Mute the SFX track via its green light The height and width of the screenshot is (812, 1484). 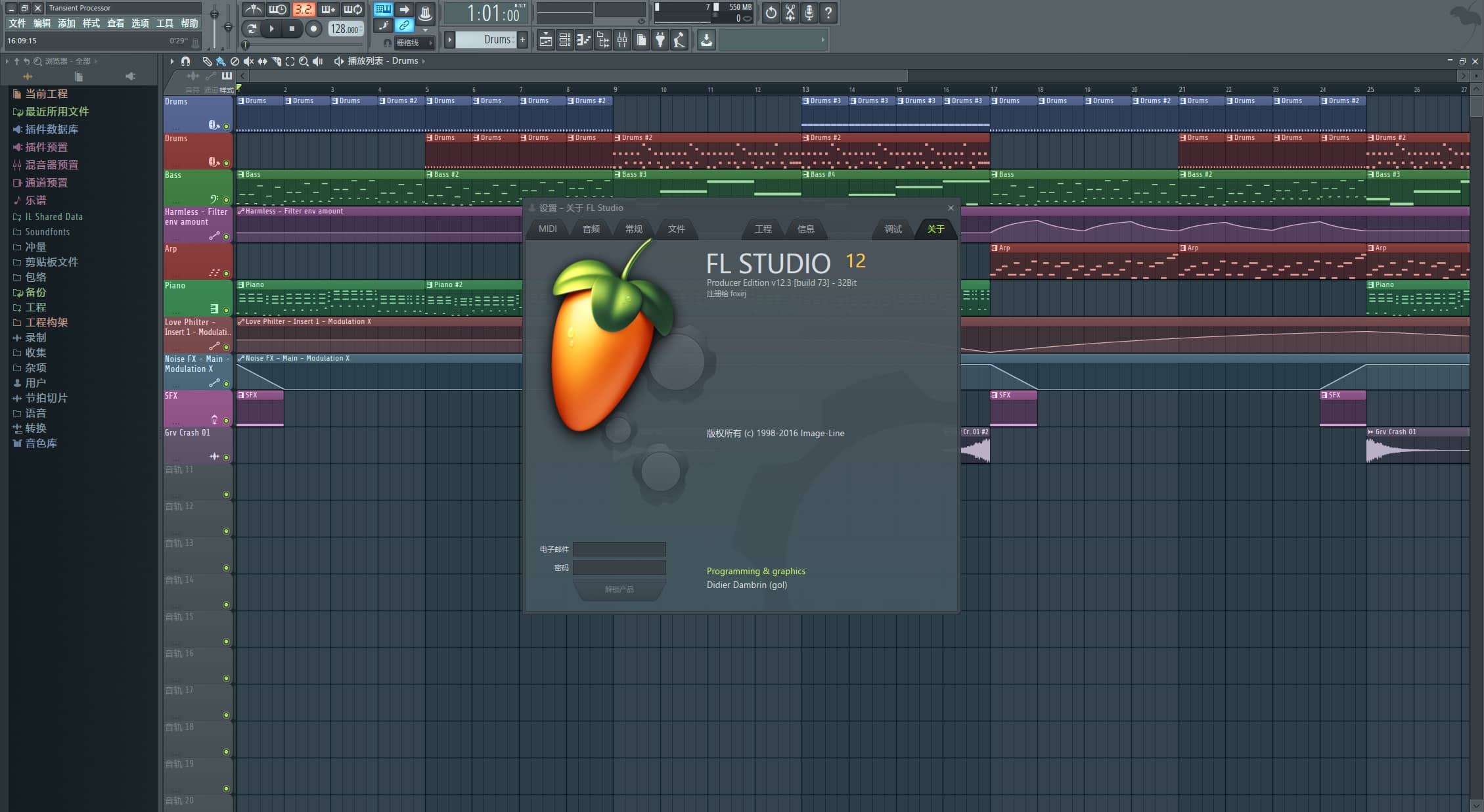click(226, 420)
